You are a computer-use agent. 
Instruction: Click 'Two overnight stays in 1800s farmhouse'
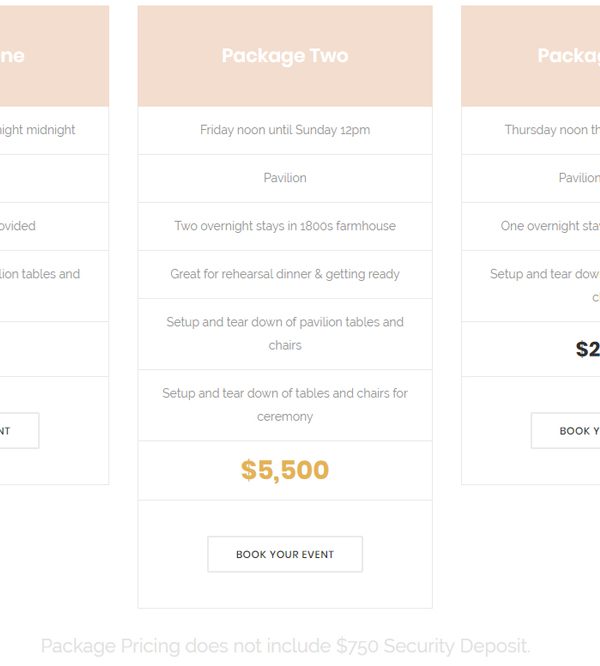tap(285, 226)
